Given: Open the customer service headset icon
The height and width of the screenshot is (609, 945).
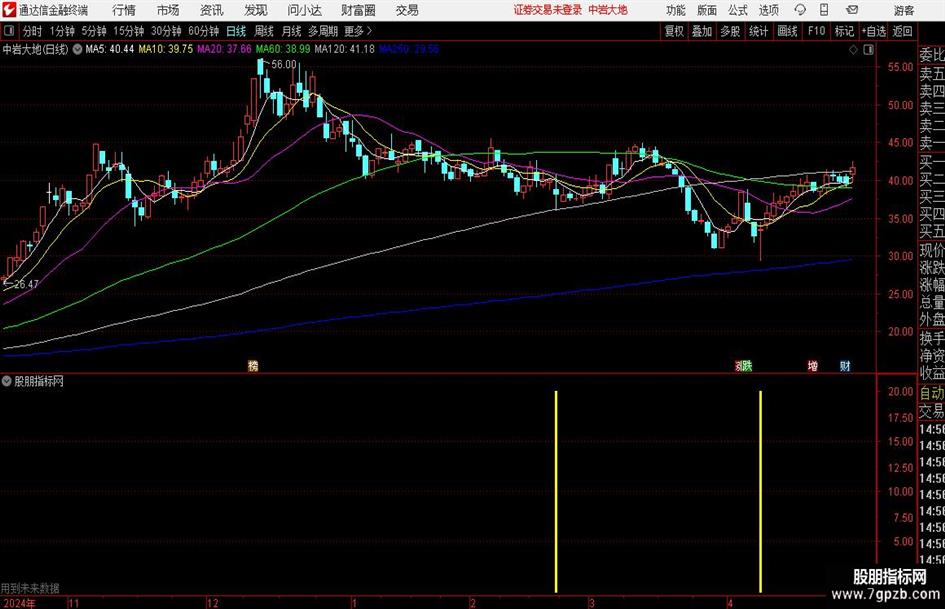Looking at the screenshot, I should click(x=800, y=10).
